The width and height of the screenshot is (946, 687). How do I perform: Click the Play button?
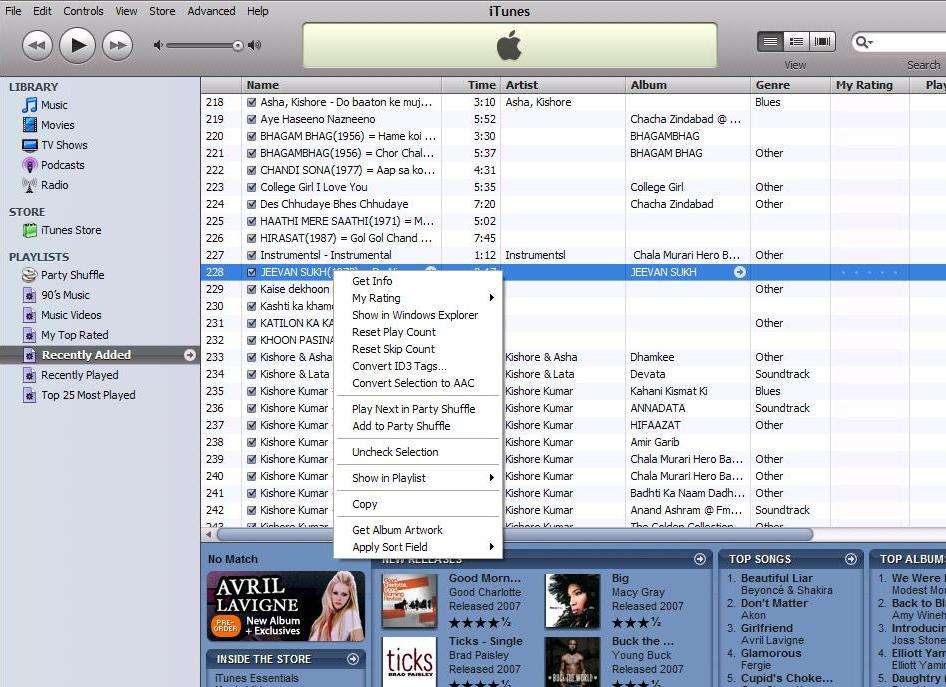pyautogui.click(x=77, y=45)
